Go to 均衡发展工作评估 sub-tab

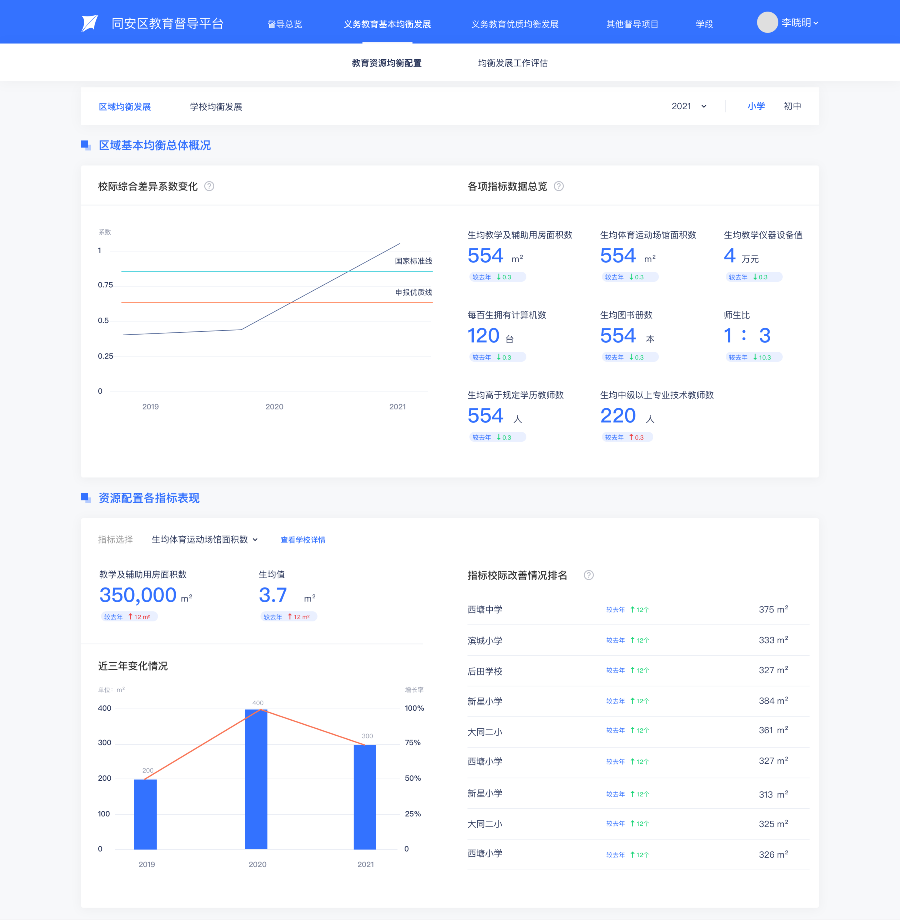512,63
